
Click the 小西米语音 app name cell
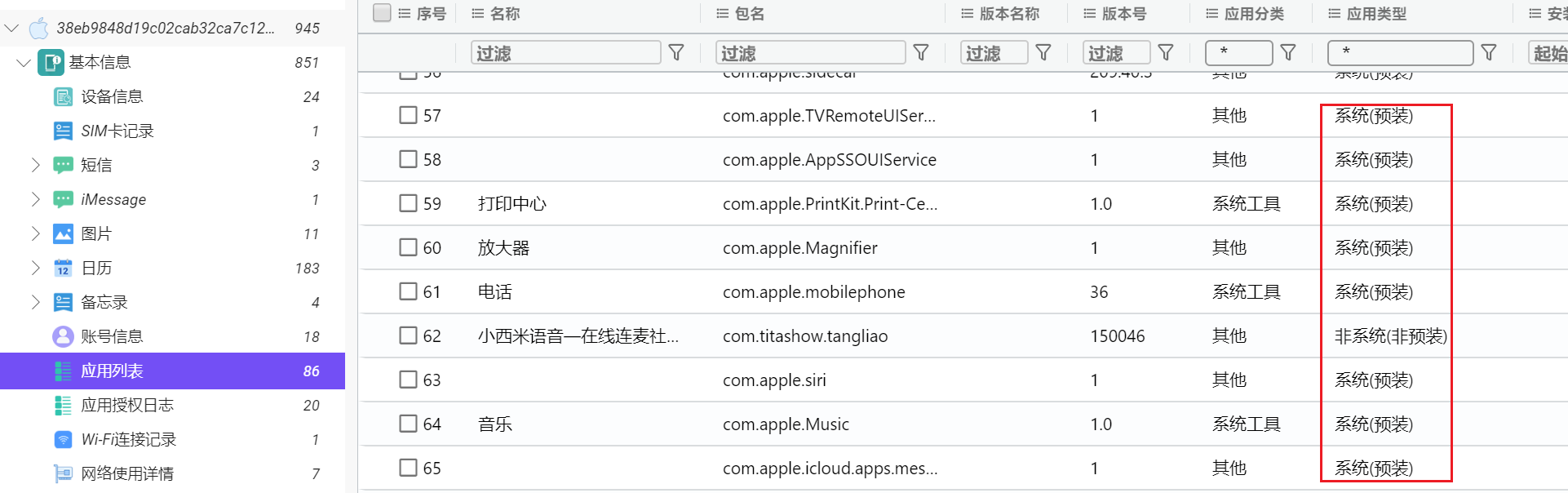(x=578, y=336)
